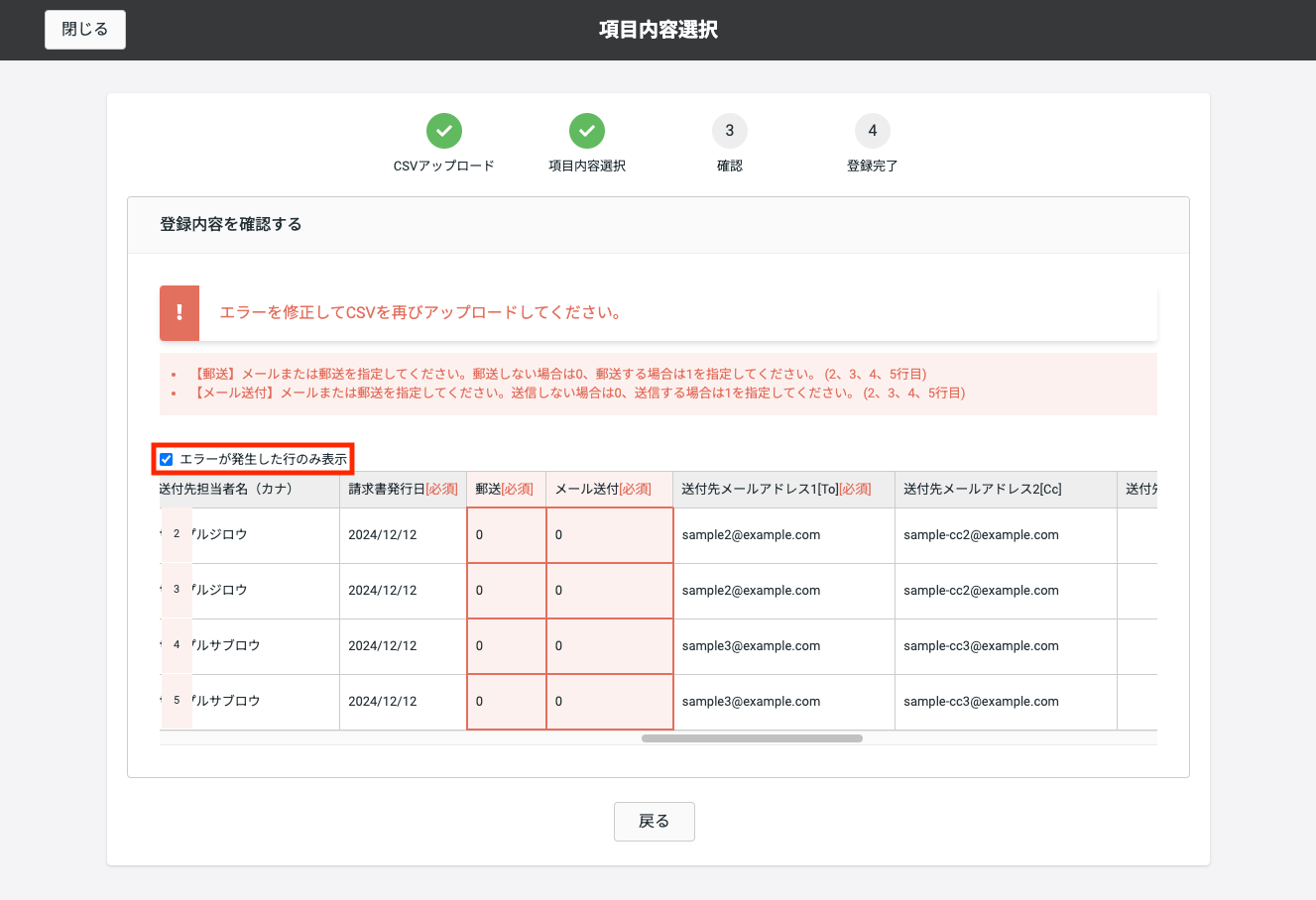Image resolution: width=1316 pixels, height=900 pixels.
Task: Click the 郵送[必須] column header
Action: click(506, 489)
